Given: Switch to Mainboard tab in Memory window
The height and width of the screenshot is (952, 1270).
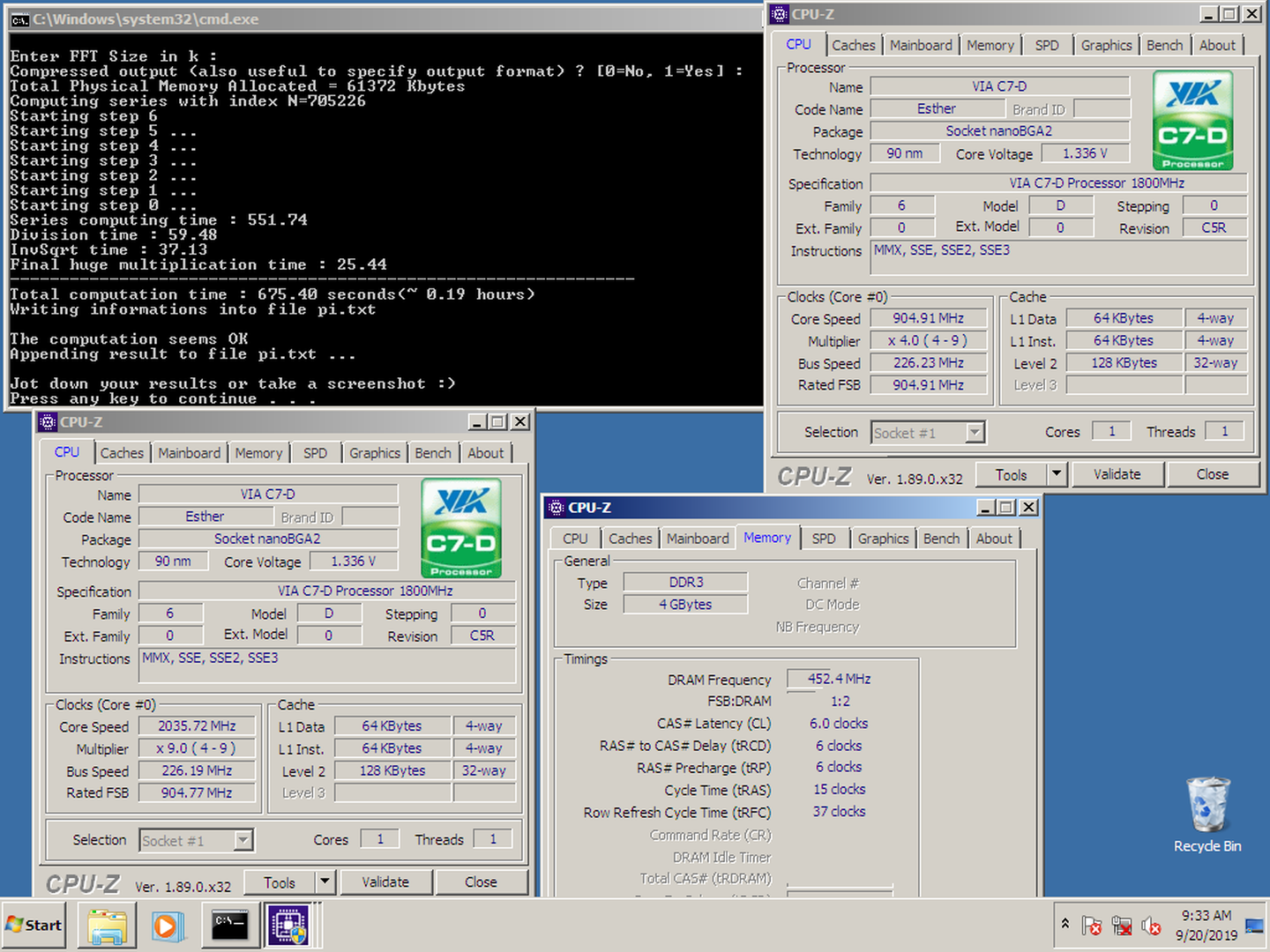Looking at the screenshot, I should (x=698, y=539).
